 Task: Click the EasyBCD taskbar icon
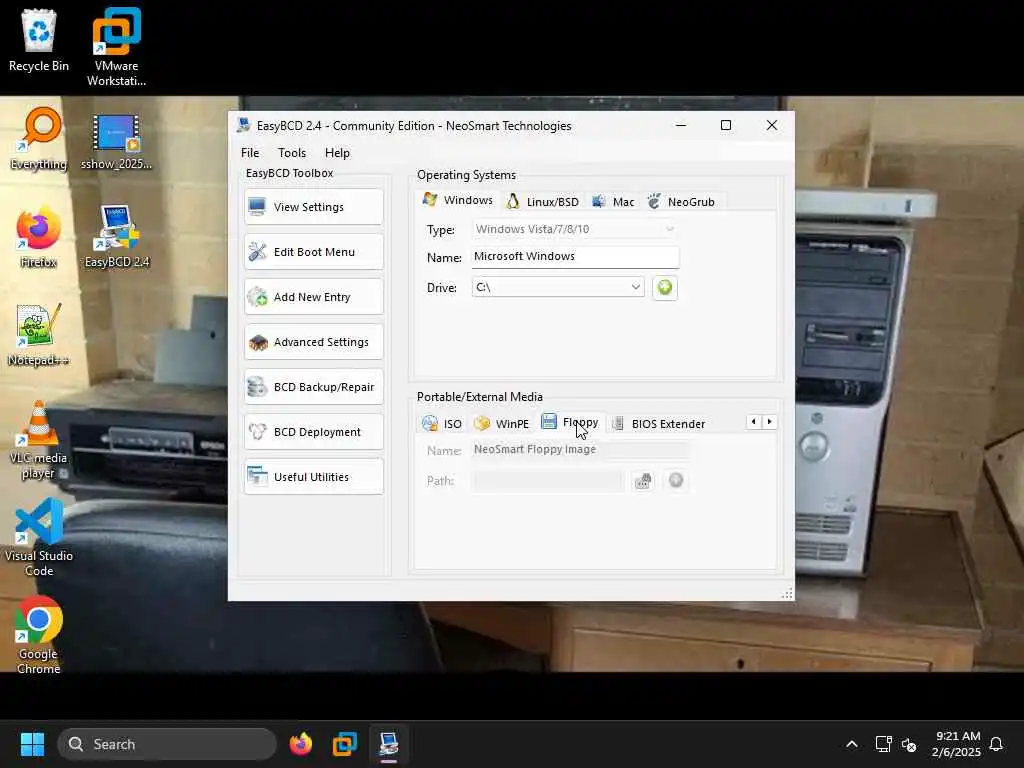389,744
